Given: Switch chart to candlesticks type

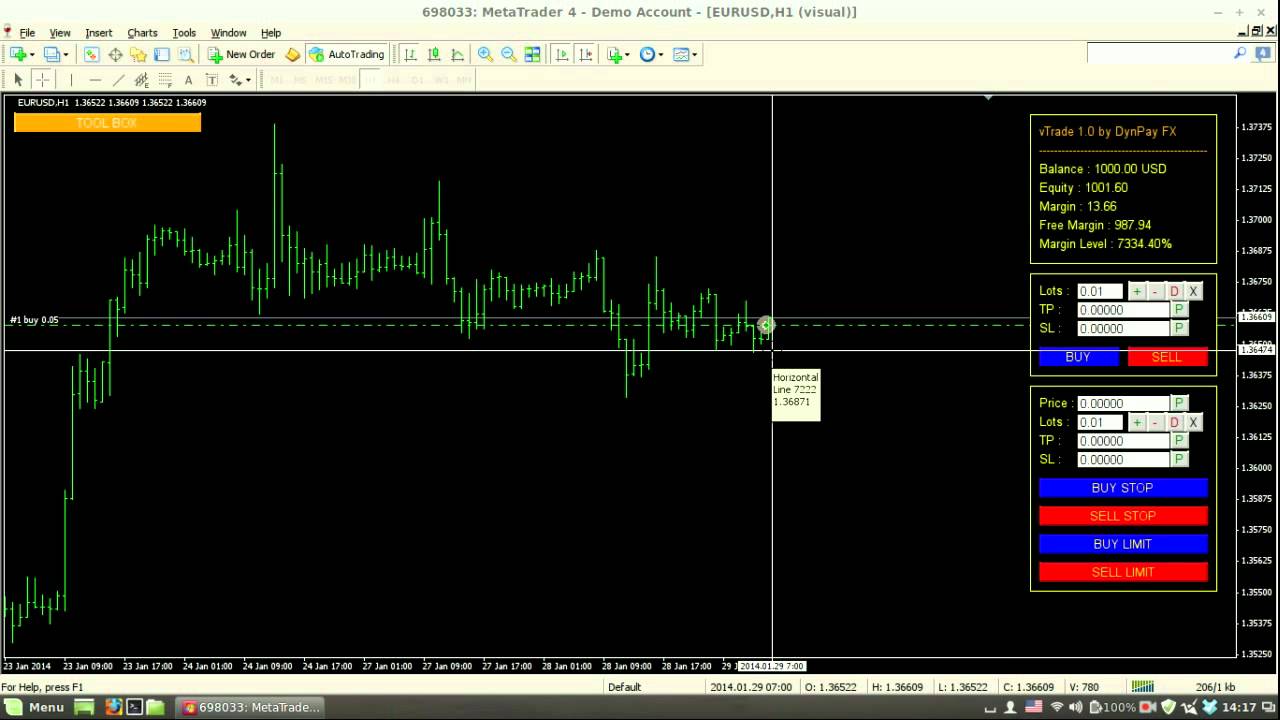Looking at the screenshot, I should point(434,54).
